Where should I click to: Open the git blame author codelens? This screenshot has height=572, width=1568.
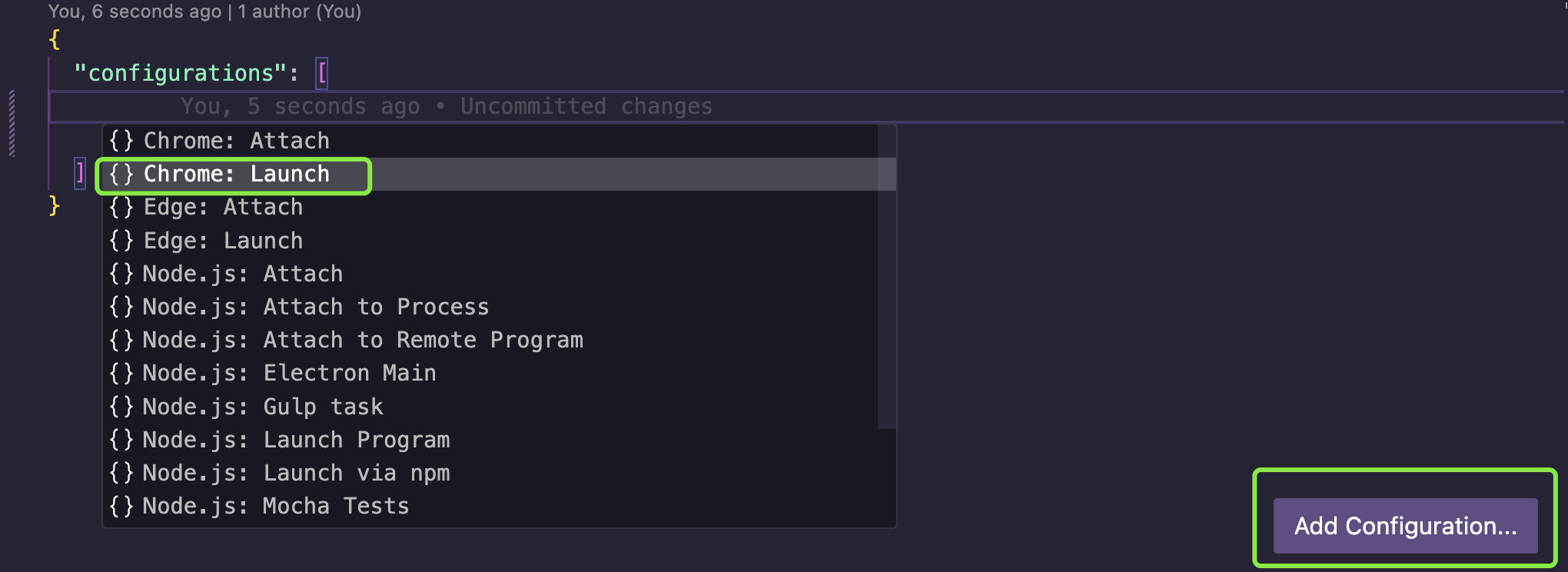click(x=204, y=12)
